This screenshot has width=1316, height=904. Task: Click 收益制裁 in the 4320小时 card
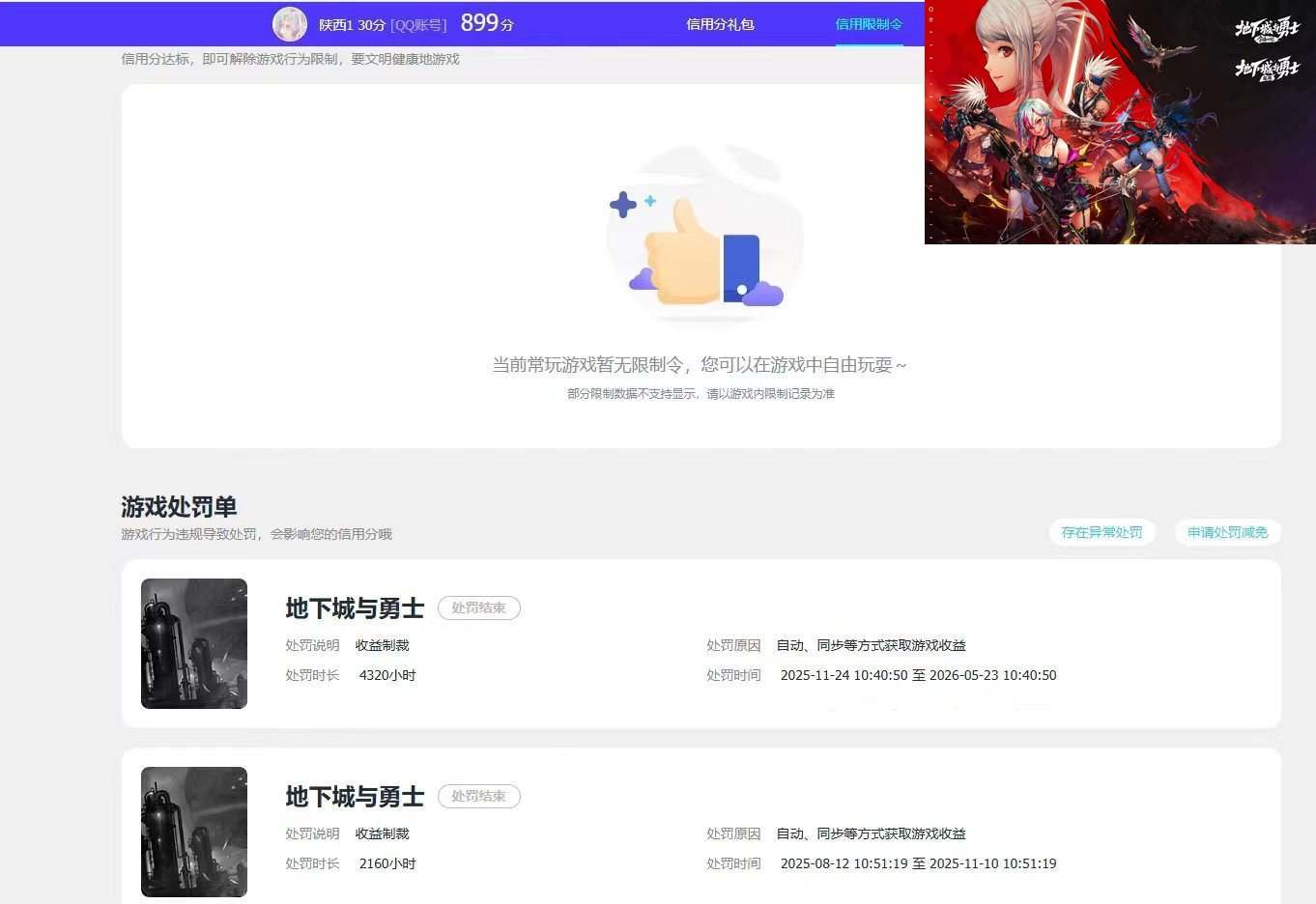click(383, 645)
